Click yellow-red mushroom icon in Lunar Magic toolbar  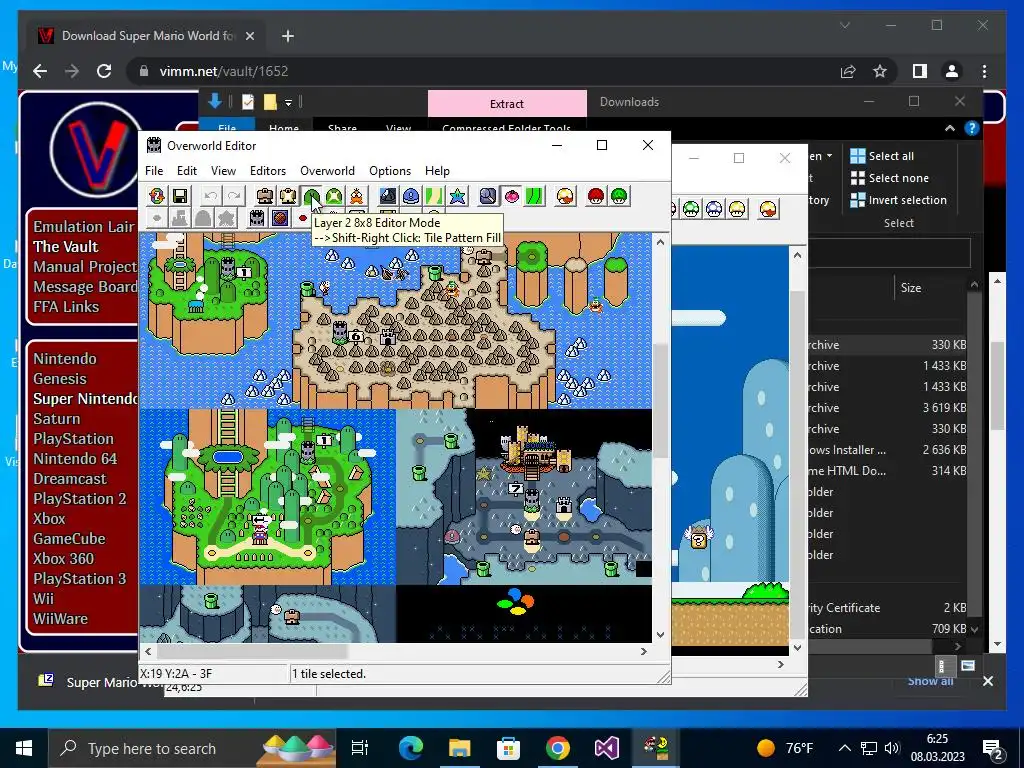click(768, 209)
